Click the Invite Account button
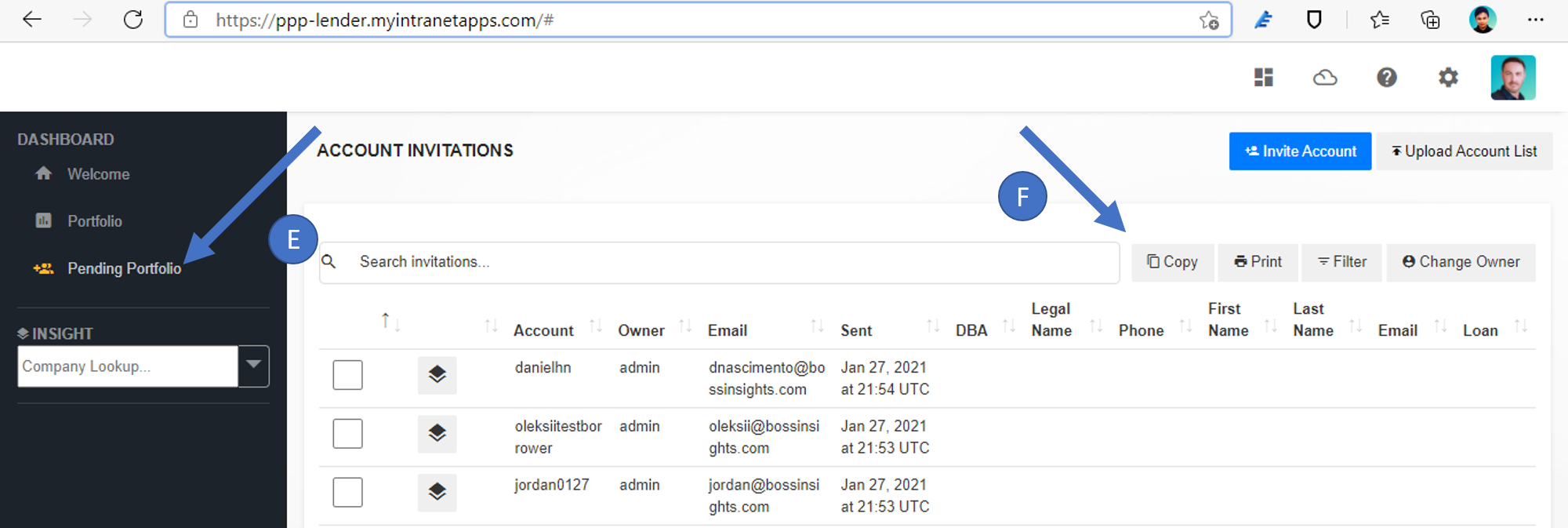1568x528 pixels. click(1300, 151)
